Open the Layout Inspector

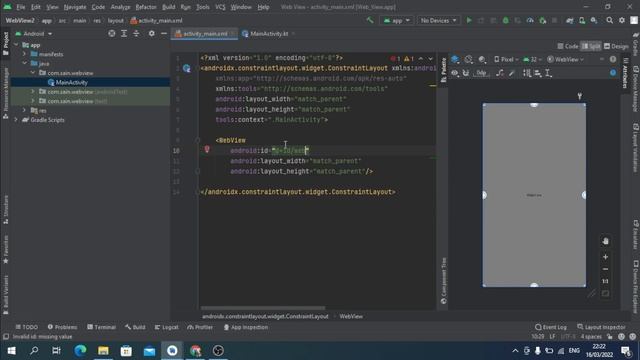click(601, 327)
